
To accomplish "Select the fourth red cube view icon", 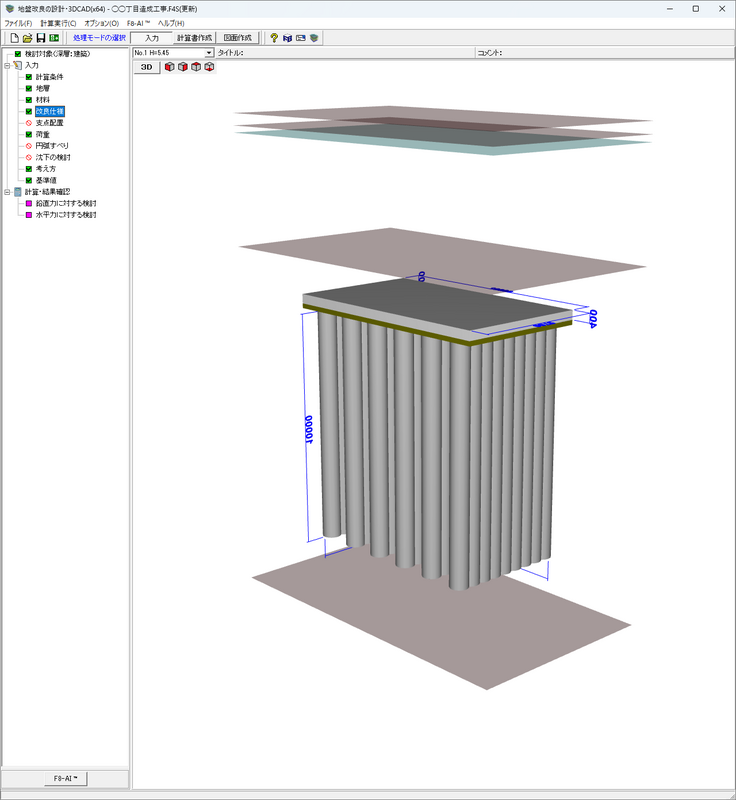I will click(209, 68).
